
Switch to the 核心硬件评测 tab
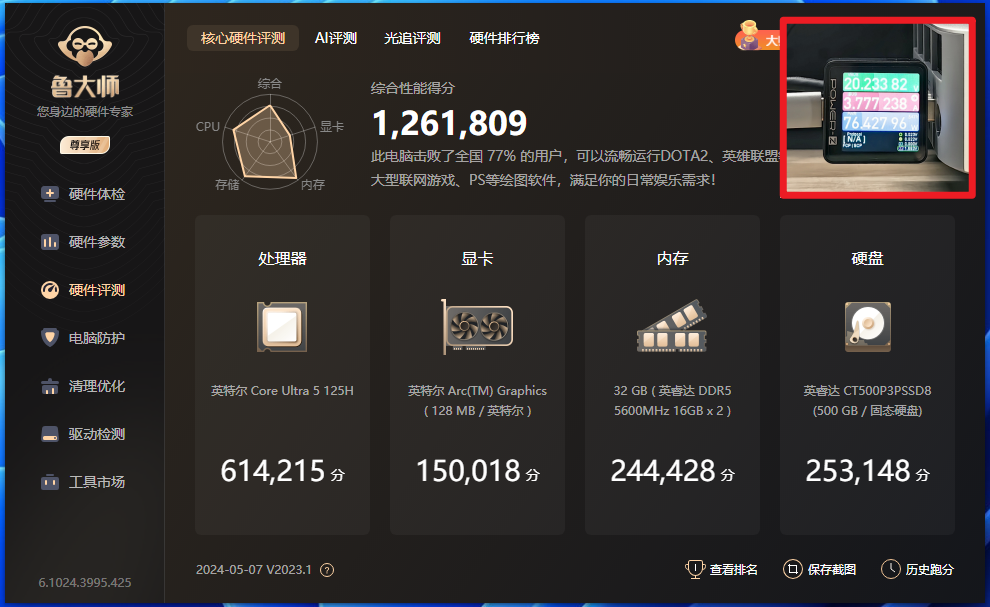[243, 38]
